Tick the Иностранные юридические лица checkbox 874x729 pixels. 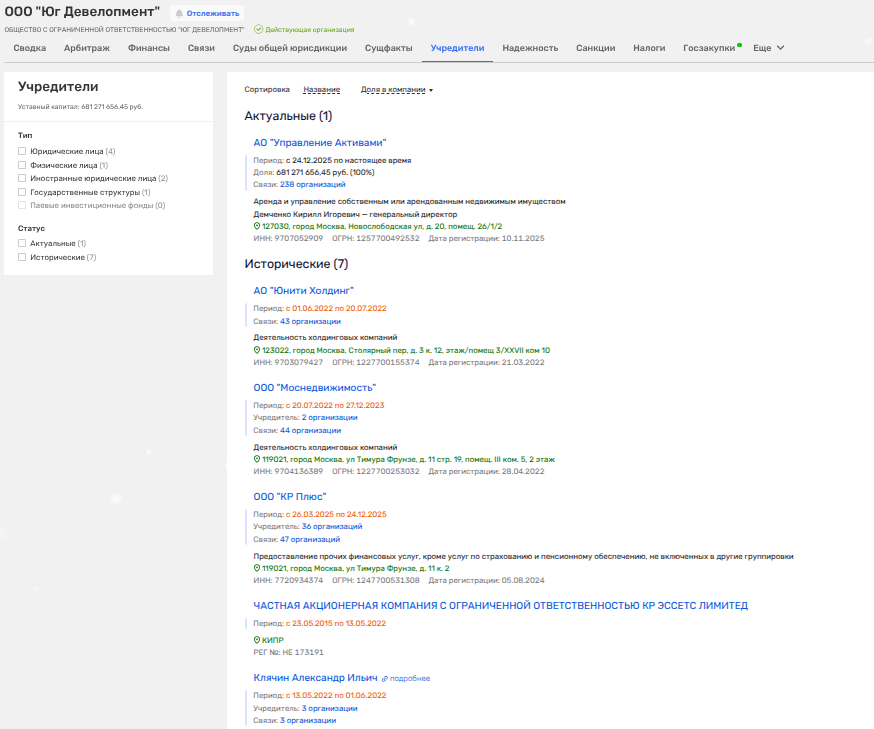[x=22, y=178]
